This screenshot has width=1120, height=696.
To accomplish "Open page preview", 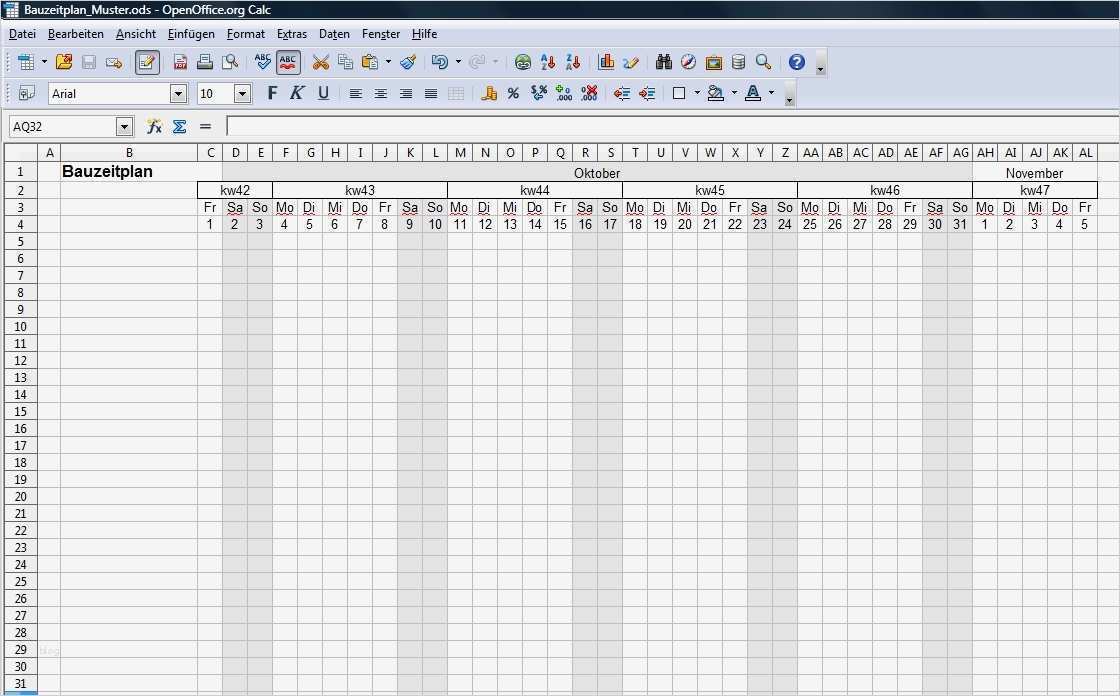I will click(x=230, y=62).
